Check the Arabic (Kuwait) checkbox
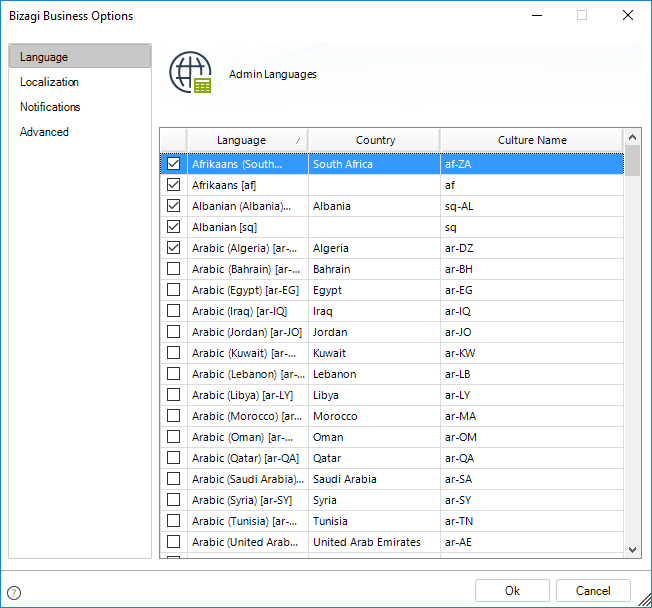The height and width of the screenshot is (608, 652). point(173,352)
